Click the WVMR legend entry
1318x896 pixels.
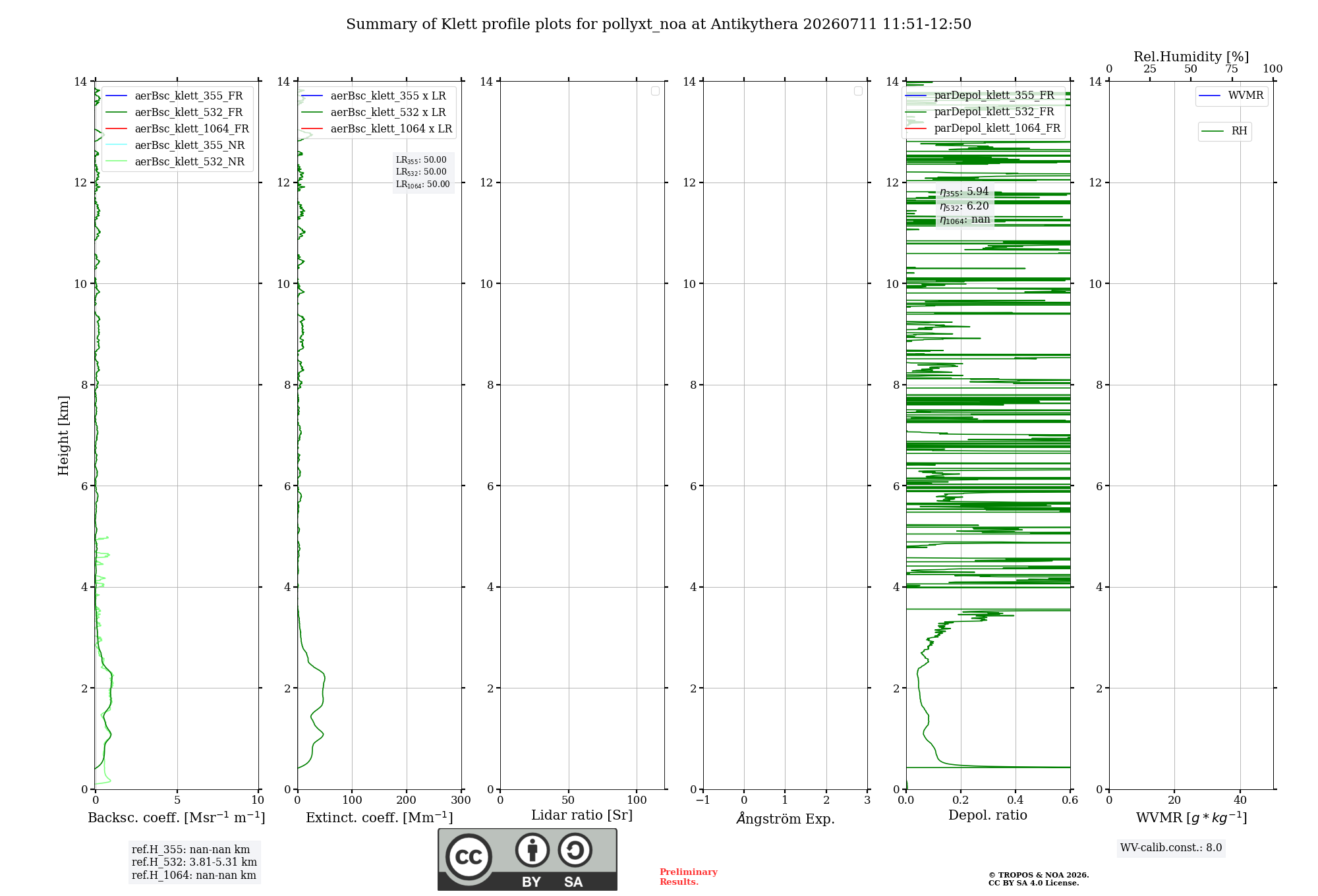coord(1231,96)
